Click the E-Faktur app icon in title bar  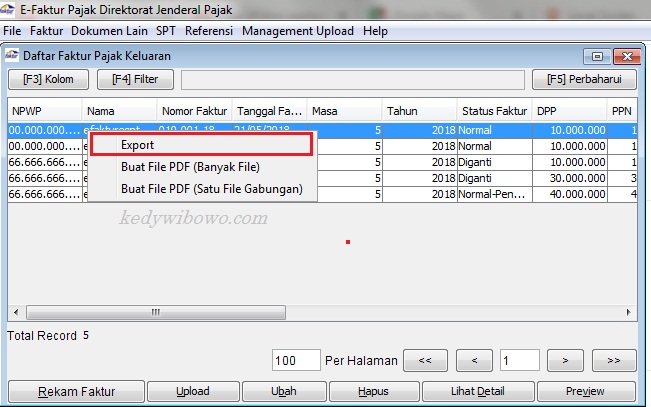tap(7, 9)
